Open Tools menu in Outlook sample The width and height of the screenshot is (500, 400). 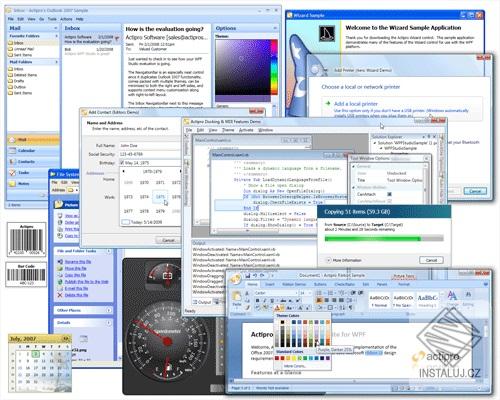pyautogui.click(x=52, y=19)
